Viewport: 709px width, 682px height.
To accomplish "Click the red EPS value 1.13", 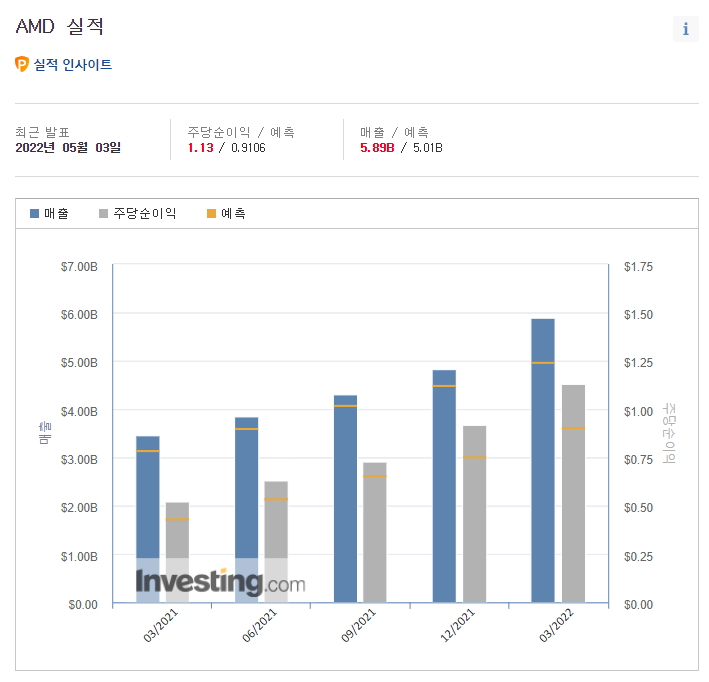I will (x=200, y=148).
